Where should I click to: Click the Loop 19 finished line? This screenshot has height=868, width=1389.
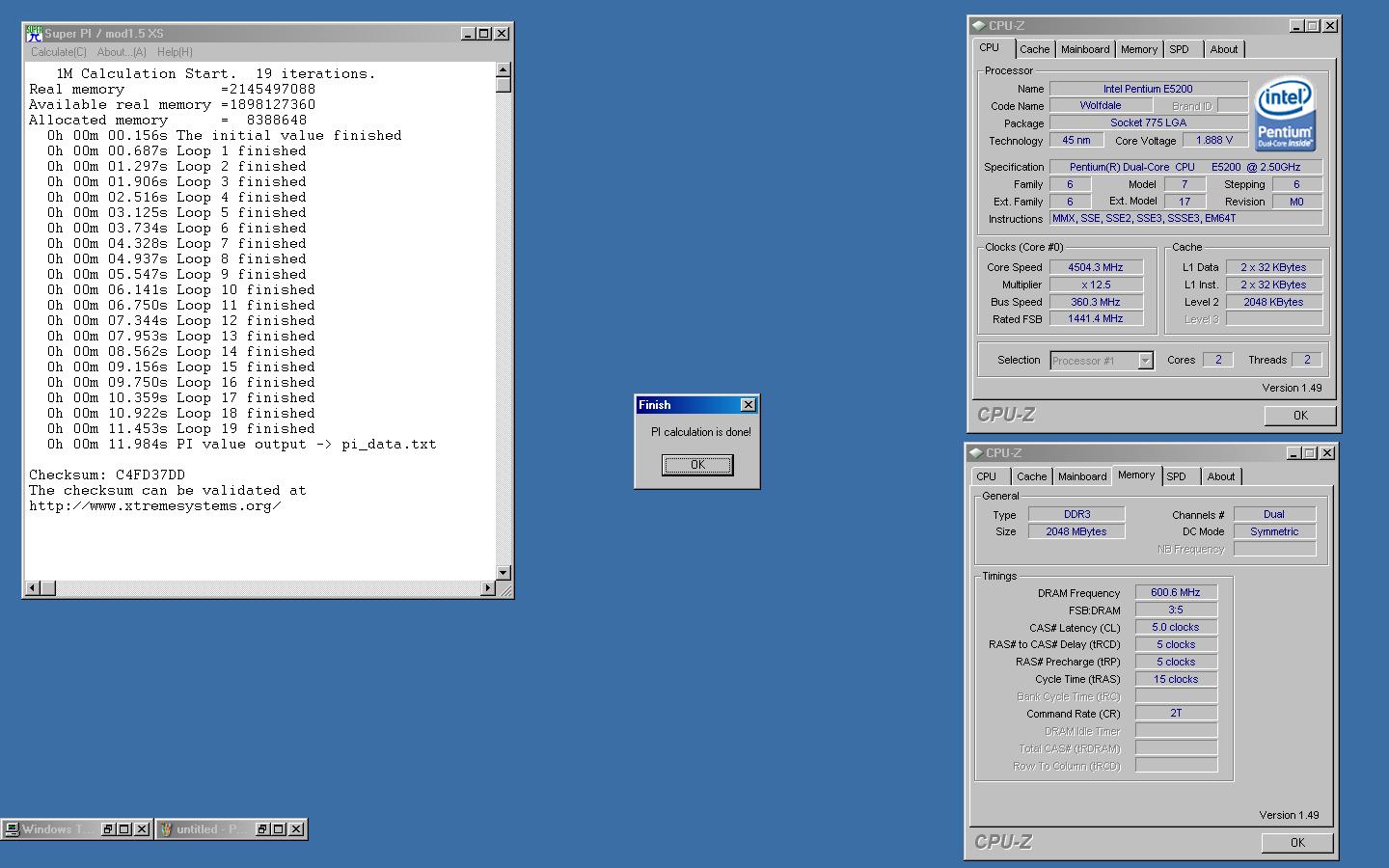(x=181, y=428)
